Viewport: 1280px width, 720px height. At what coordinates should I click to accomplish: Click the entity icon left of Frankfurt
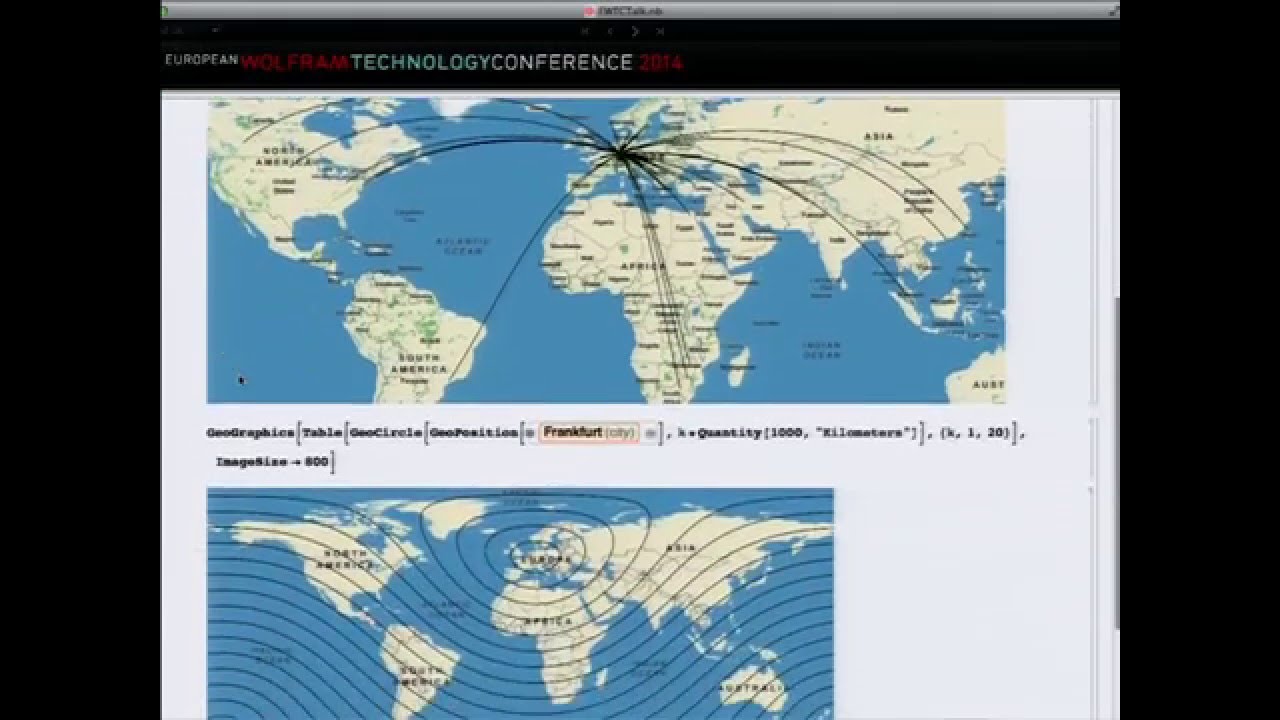click(530, 433)
